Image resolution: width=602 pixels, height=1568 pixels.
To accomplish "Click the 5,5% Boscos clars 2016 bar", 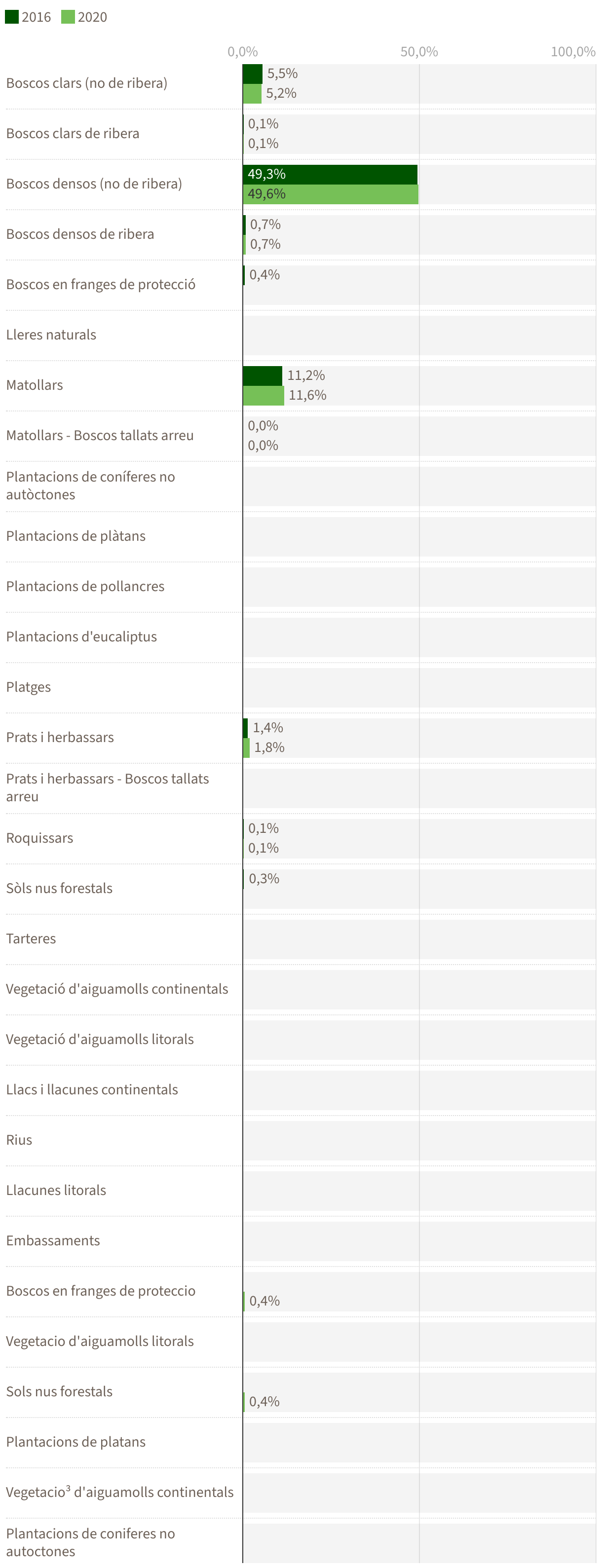I will coord(252,74).
